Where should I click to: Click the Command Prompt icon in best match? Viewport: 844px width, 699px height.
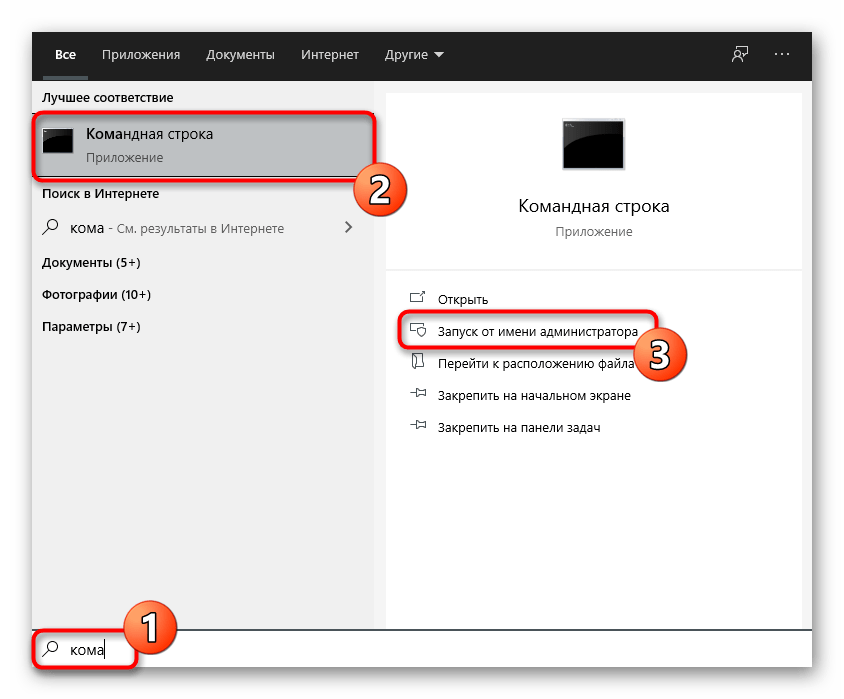click(x=57, y=142)
